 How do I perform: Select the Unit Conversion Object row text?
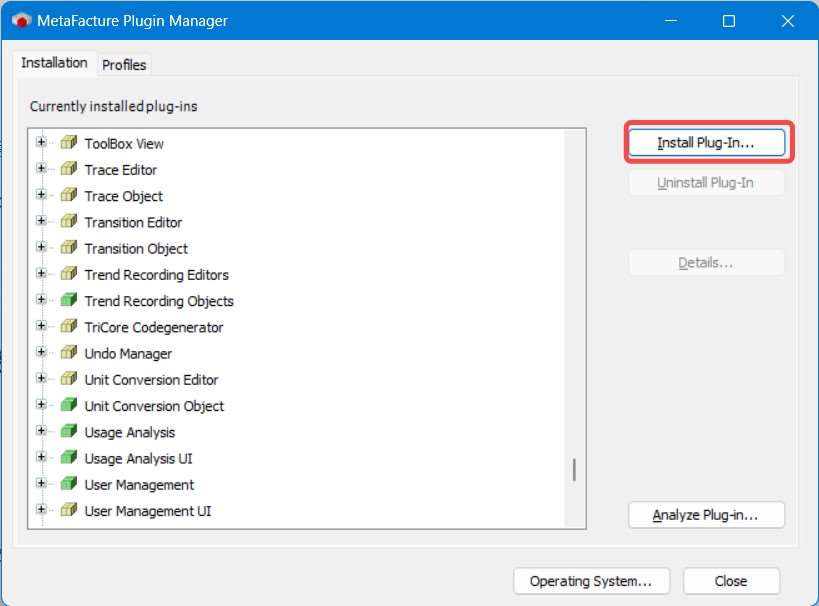pyautogui.click(x=154, y=406)
